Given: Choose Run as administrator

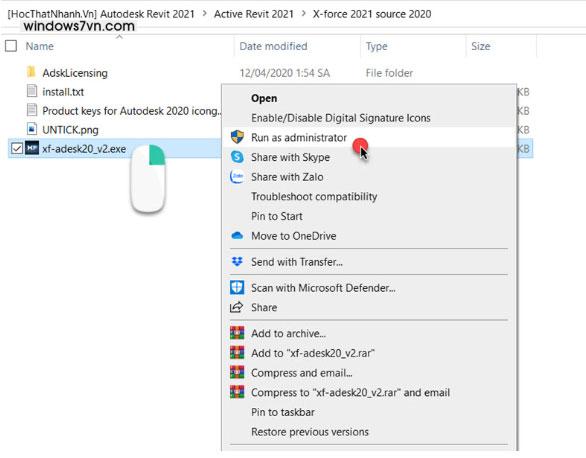Looking at the screenshot, I should point(299,137).
